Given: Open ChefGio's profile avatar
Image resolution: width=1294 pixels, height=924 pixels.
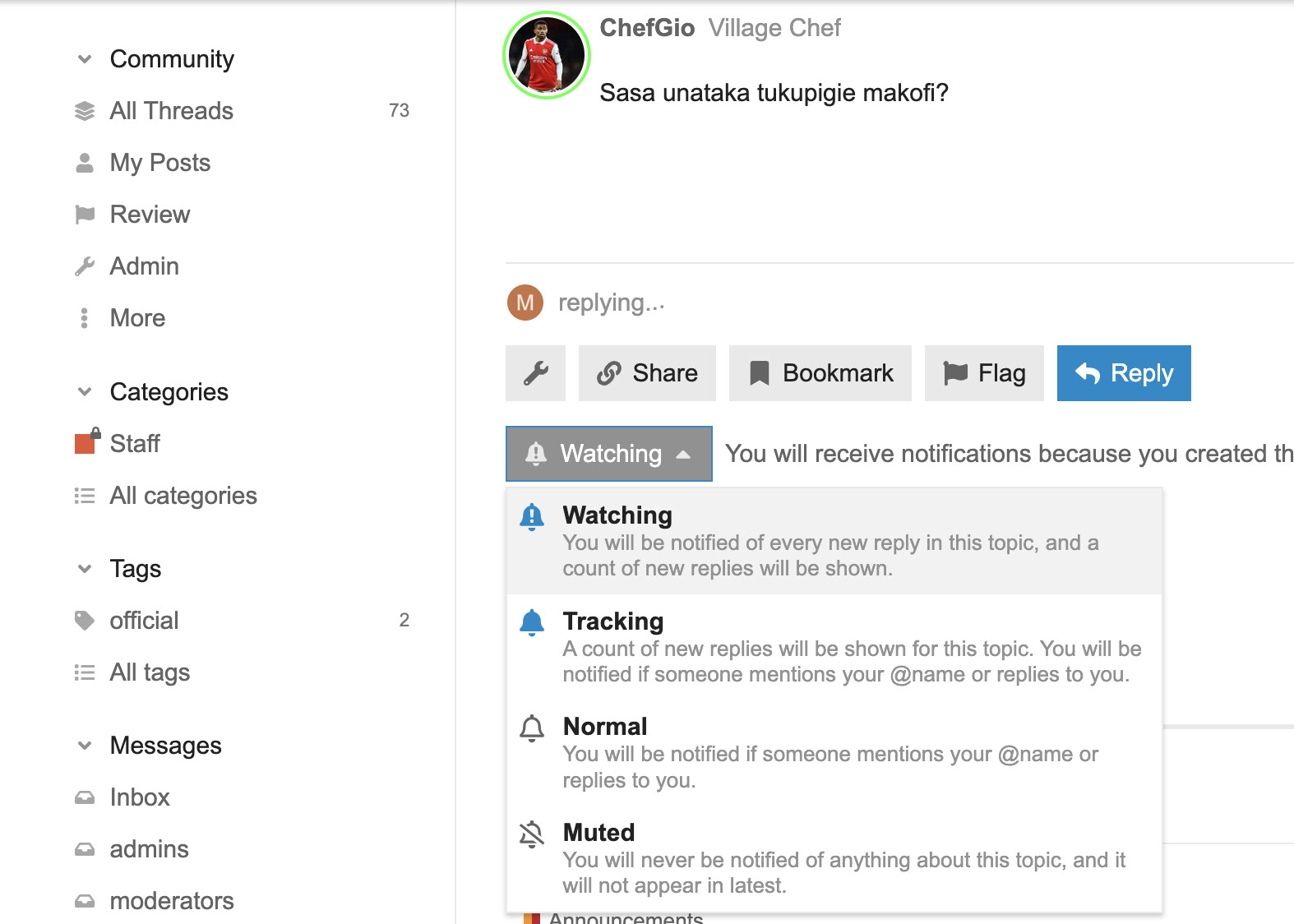Looking at the screenshot, I should click(x=547, y=55).
